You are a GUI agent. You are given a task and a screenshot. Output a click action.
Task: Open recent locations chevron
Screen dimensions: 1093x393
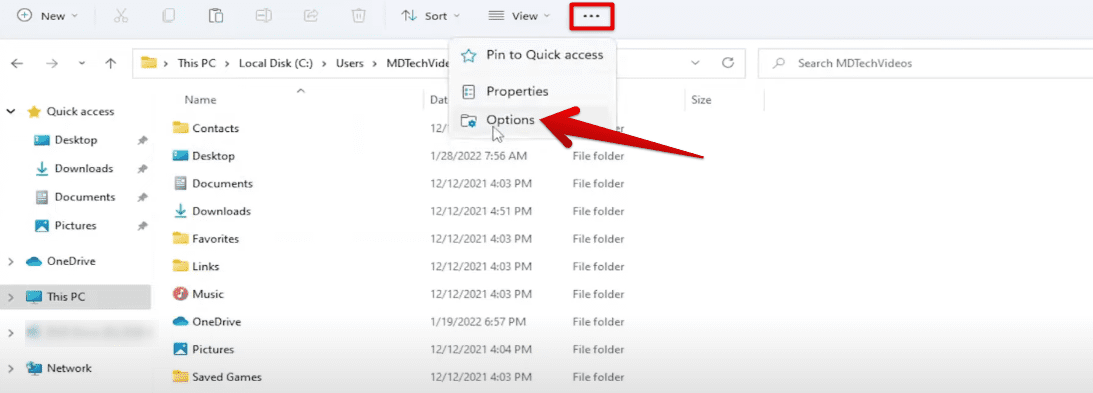point(82,63)
